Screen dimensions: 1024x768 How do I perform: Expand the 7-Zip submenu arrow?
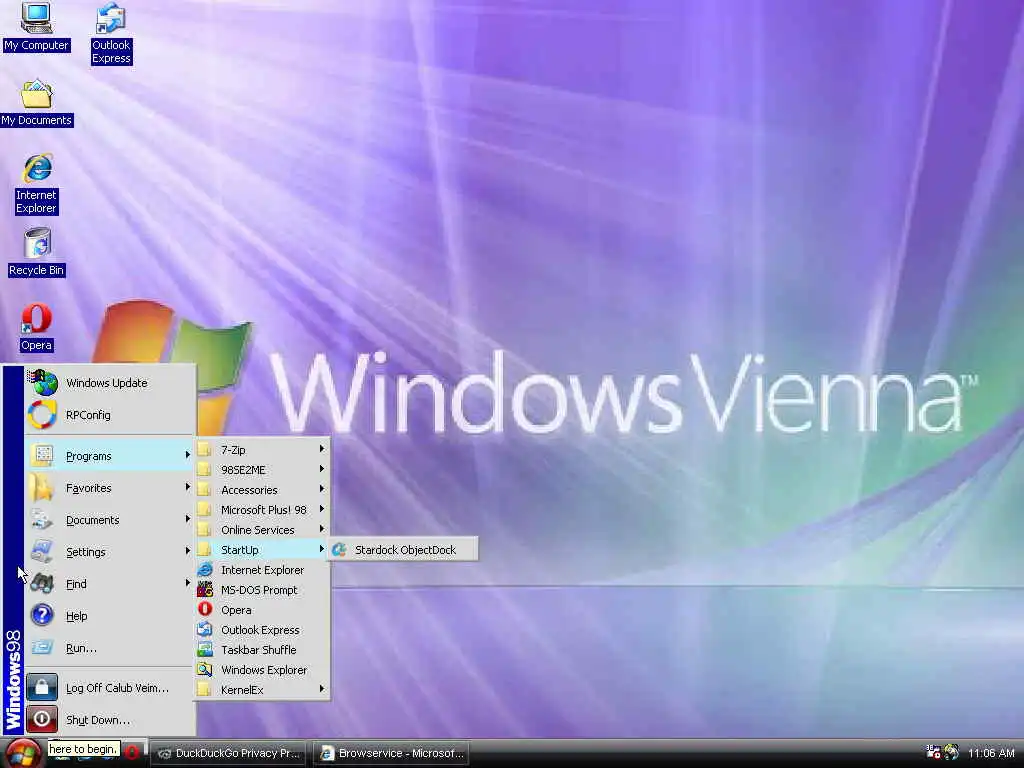(321, 449)
